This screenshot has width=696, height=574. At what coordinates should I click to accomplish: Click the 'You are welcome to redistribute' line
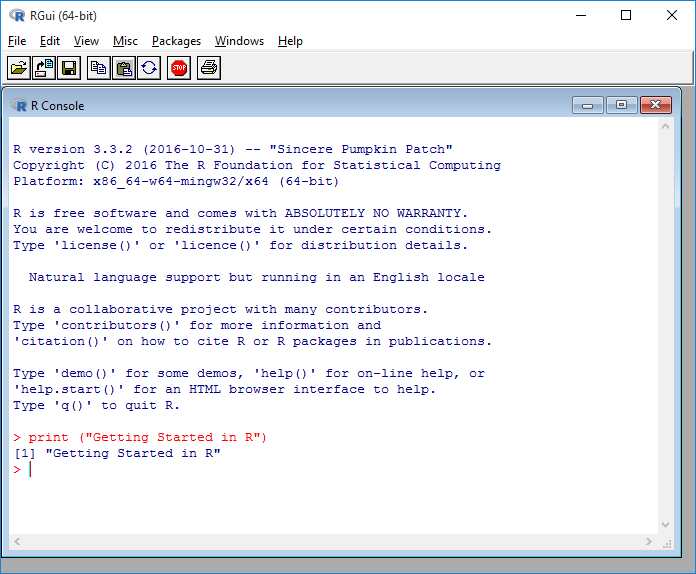(252, 229)
